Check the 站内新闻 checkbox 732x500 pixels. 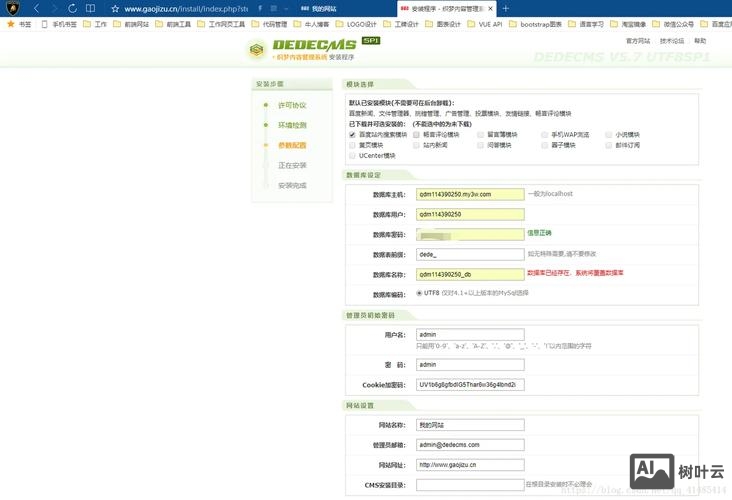click(416, 145)
